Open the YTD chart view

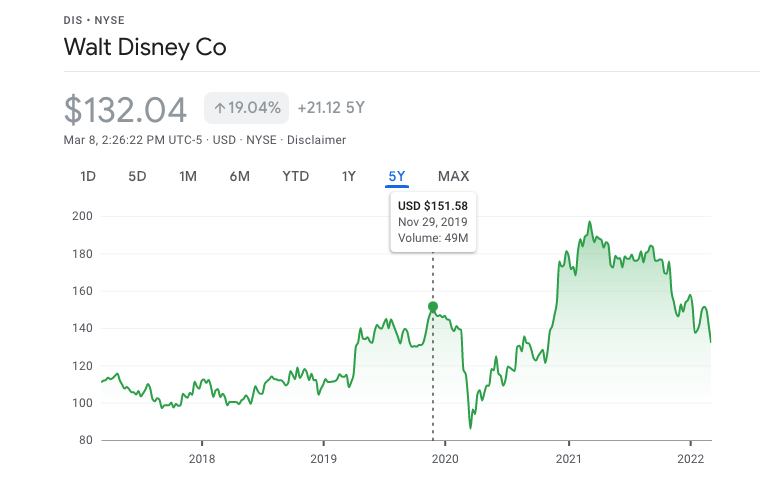pos(295,177)
